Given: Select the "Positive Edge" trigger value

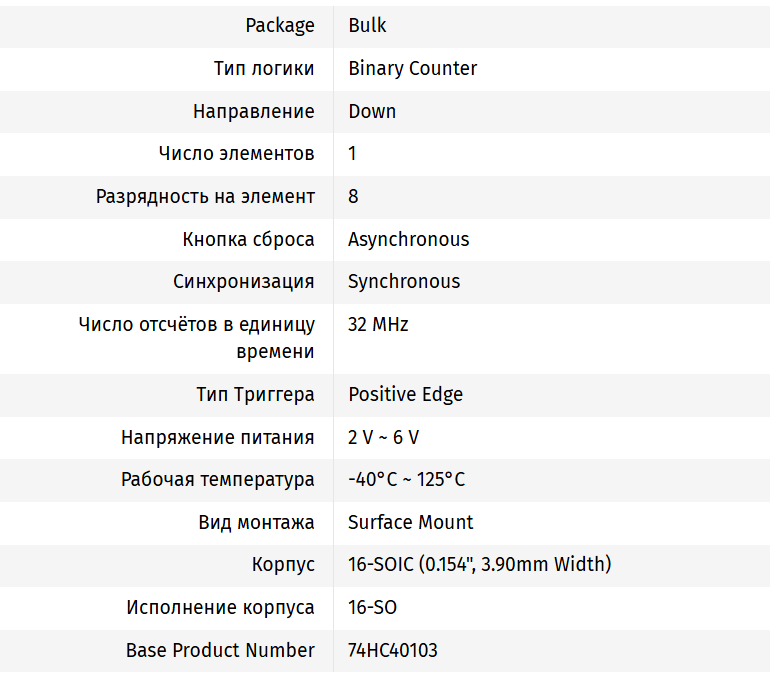Looking at the screenshot, I should [405, 394].
